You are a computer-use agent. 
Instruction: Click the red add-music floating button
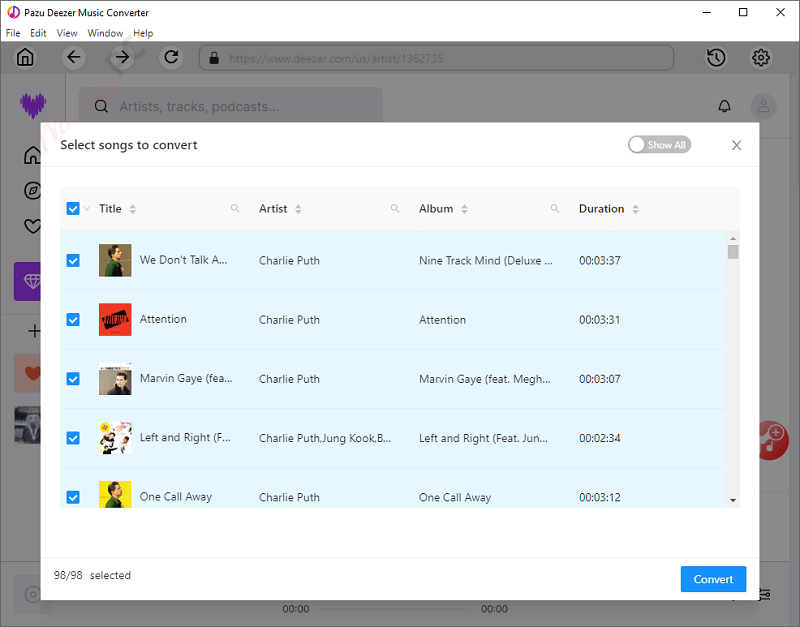[x=773, y=440]
